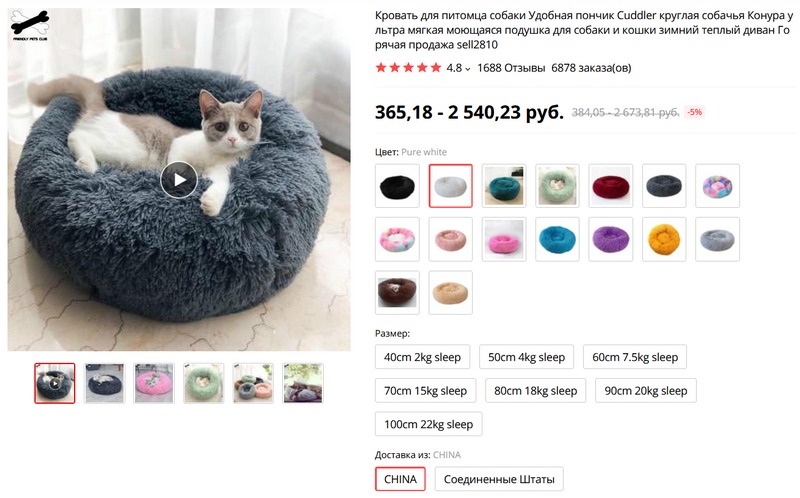The image size is (800, 498).
Task: Choose the 70cm 15kg sleep size
Action: (425, 390)
